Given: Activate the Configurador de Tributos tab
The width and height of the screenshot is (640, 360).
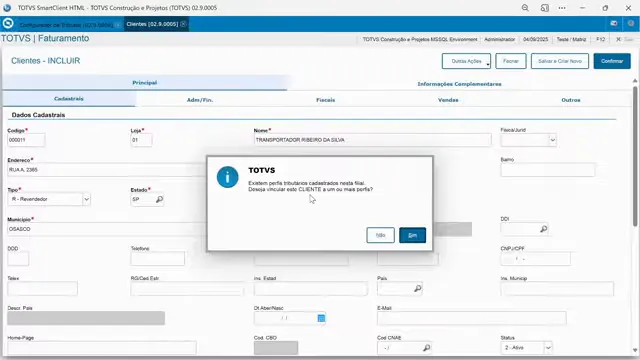Looking at the screenshot, I should click(66, 25).
